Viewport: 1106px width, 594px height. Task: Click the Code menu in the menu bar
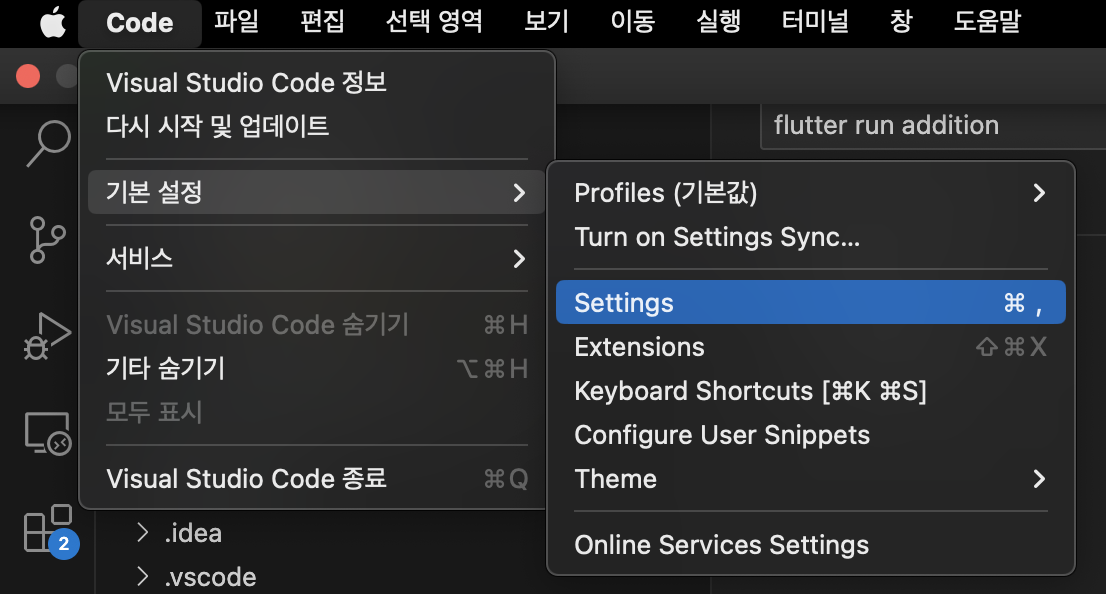pyautogui.click(x=140, y=23)
